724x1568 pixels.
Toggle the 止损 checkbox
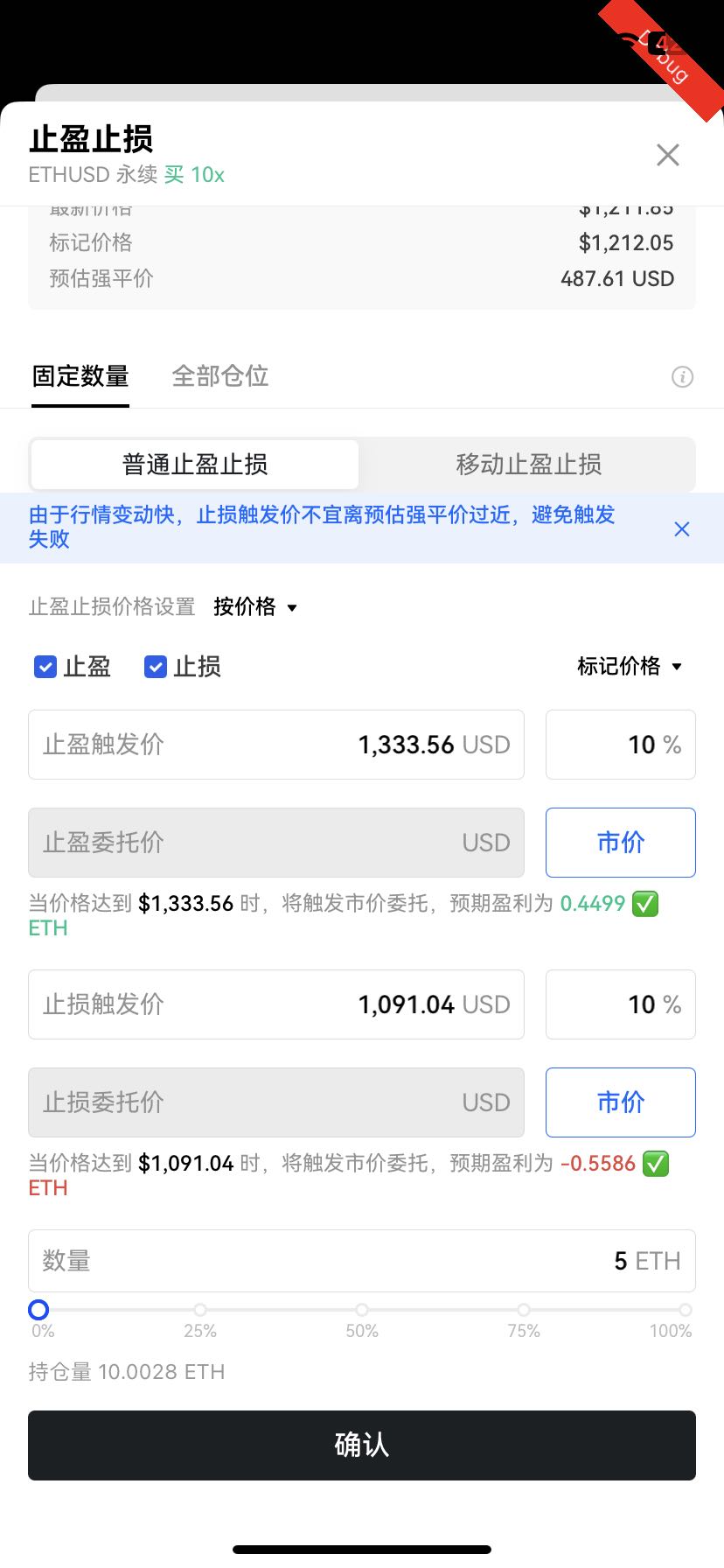[156, 667]
